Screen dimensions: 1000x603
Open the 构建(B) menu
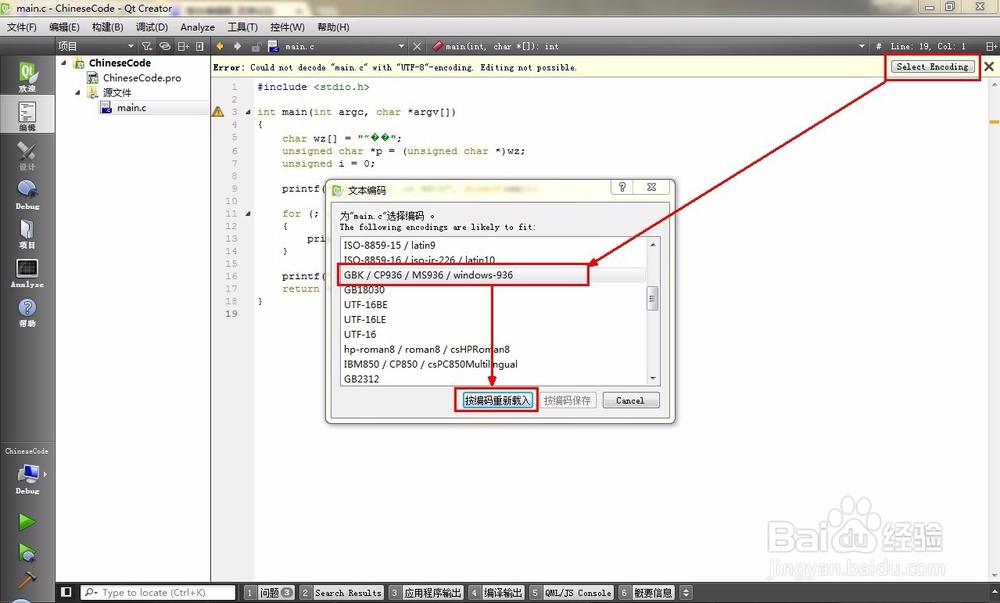tap(107, 27)
